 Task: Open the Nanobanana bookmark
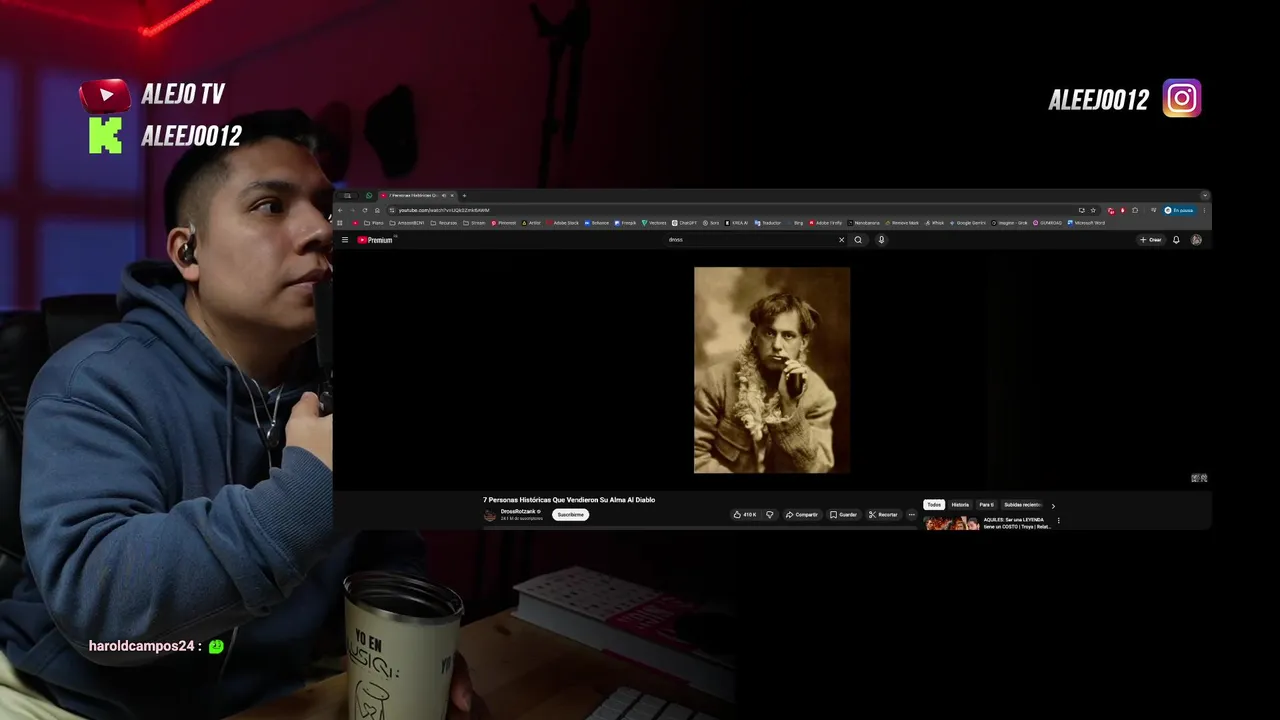[864, 223]
